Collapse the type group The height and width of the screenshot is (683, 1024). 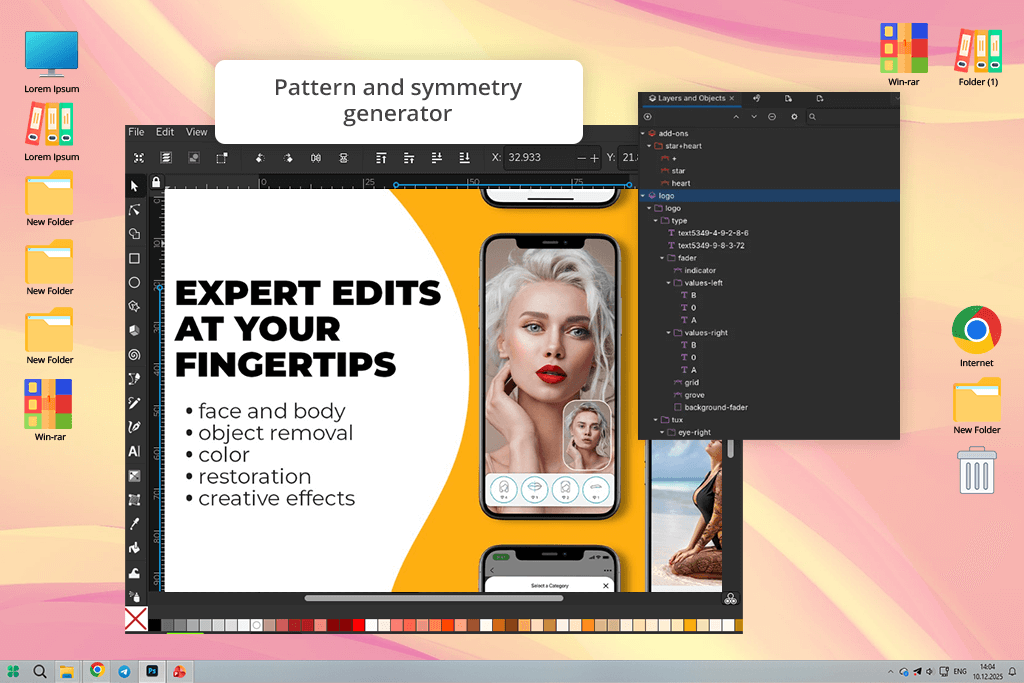(x=656, y=221)
